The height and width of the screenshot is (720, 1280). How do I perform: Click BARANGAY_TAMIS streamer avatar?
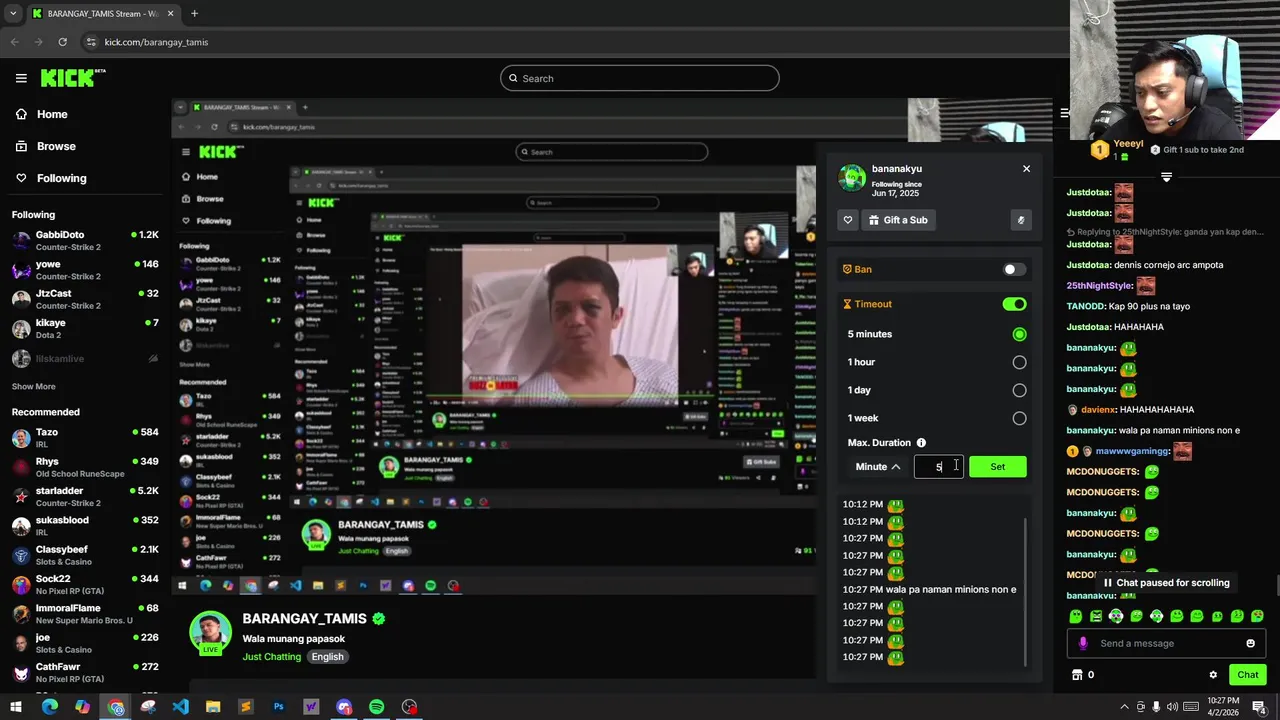click(x=210, y=633)
